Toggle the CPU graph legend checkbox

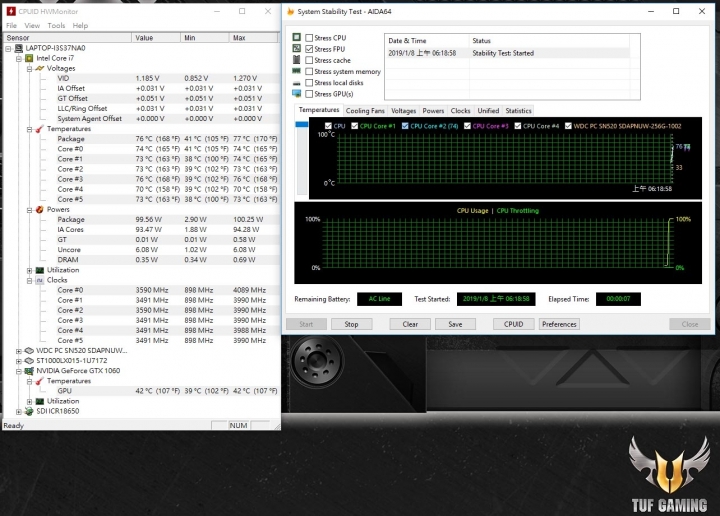click(x=328, y=126)
